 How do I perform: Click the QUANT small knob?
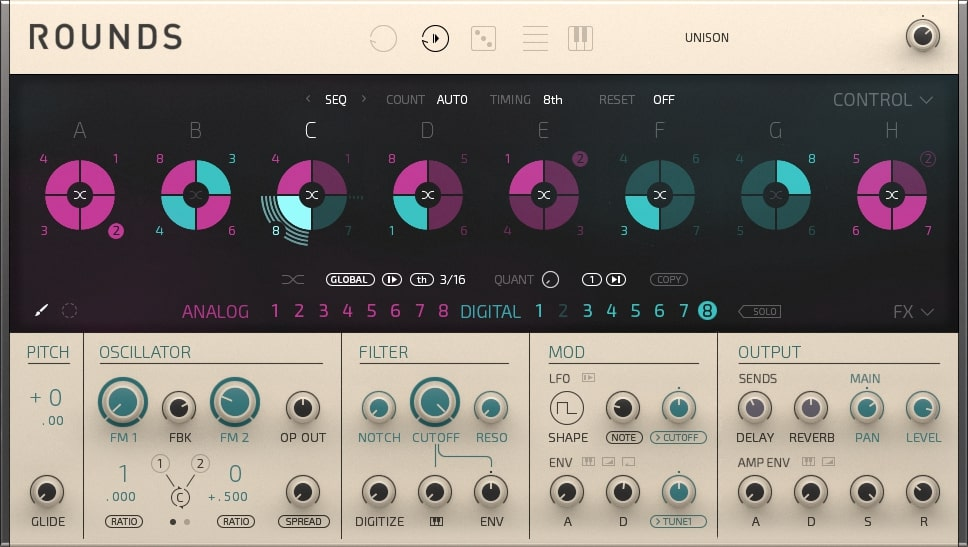550,280
